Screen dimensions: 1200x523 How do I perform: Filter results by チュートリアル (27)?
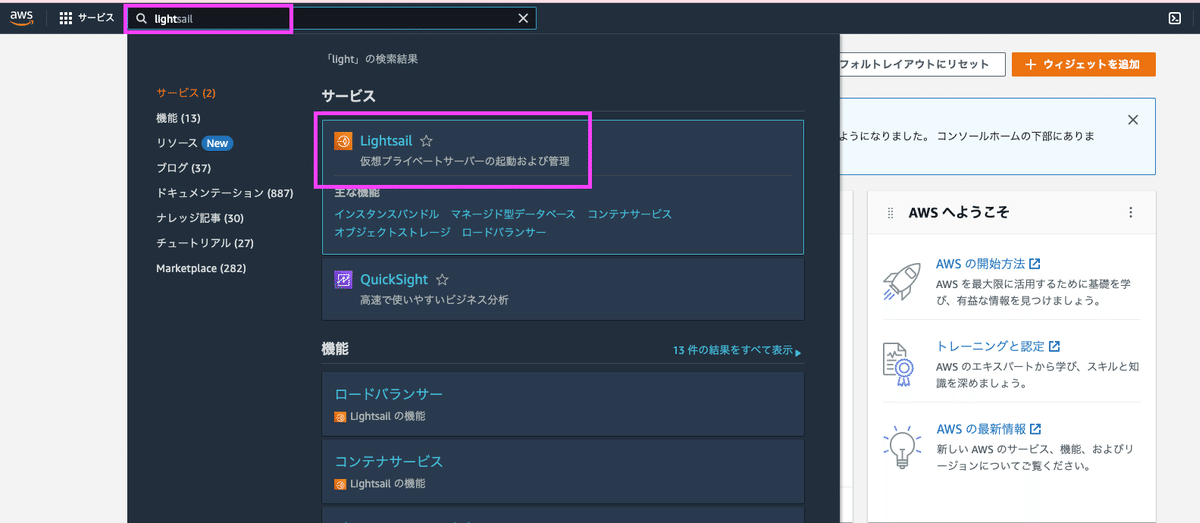205,243
